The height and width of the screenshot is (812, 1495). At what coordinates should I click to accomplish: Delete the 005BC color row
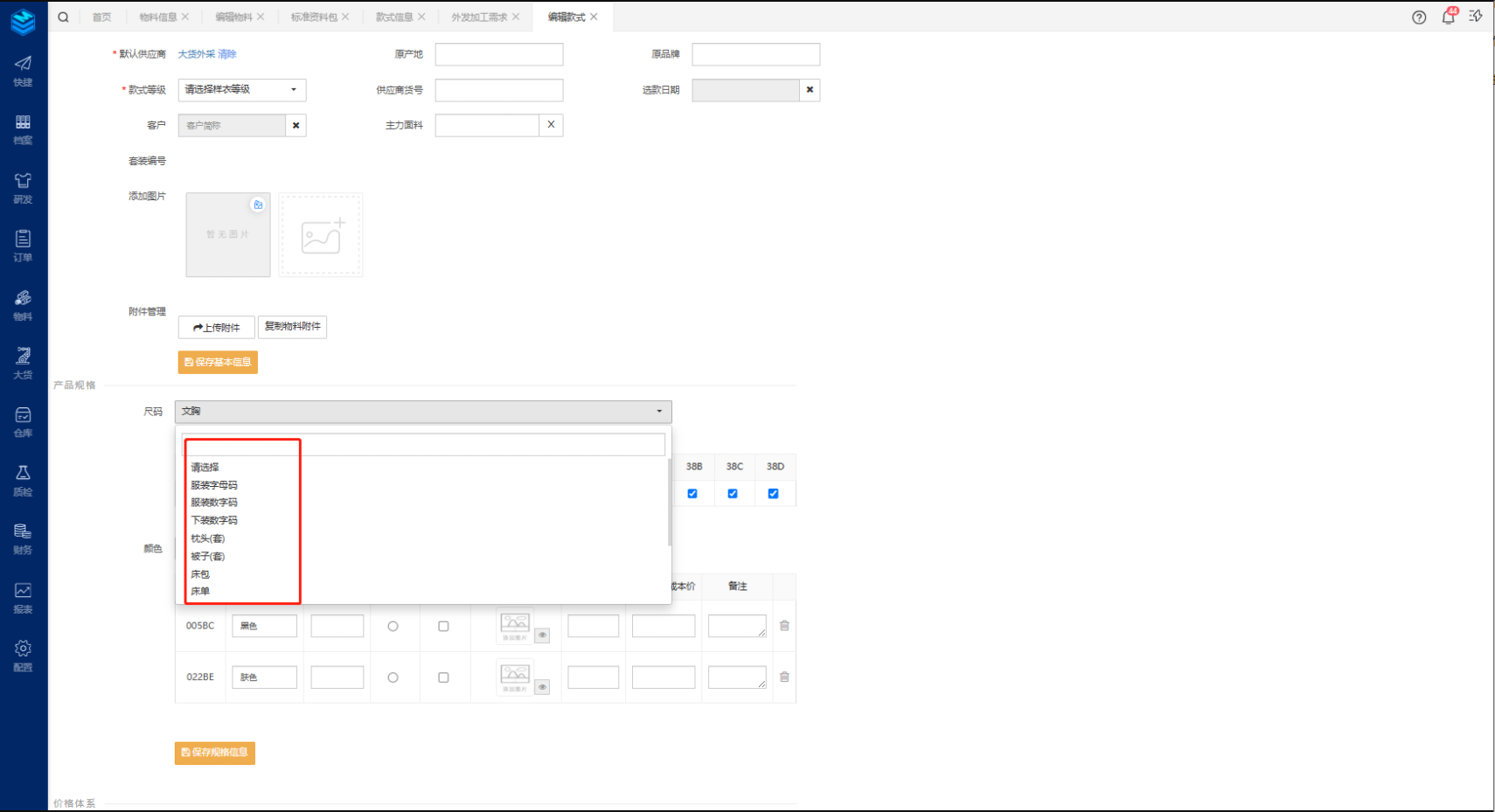click(x=784, y=626)
